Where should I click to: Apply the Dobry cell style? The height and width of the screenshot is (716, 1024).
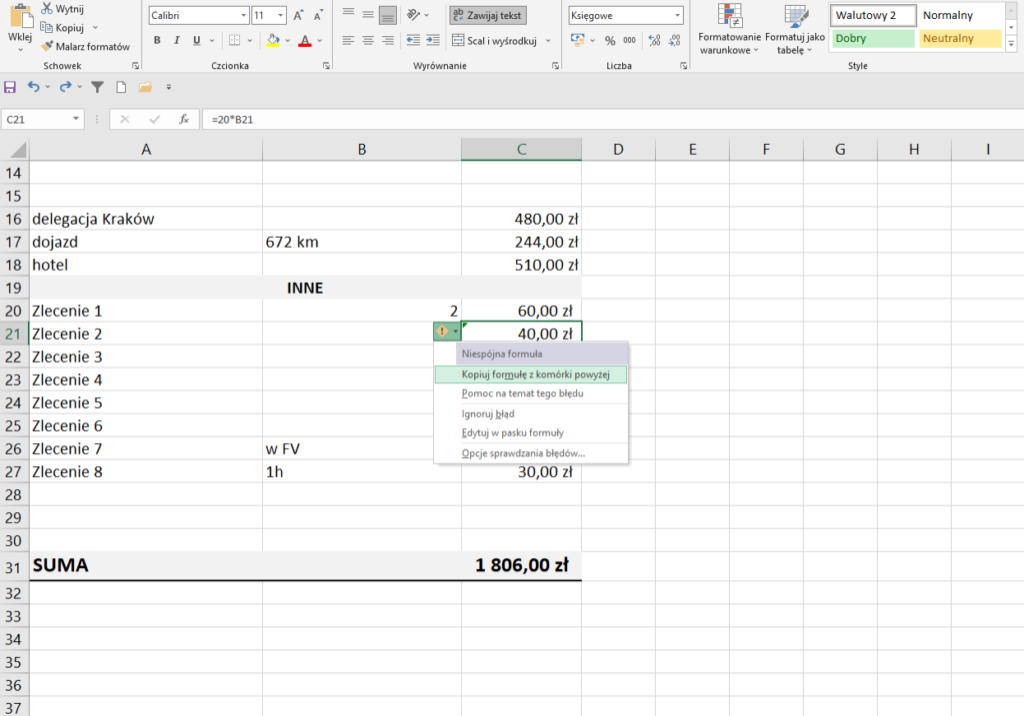(872, 38)
